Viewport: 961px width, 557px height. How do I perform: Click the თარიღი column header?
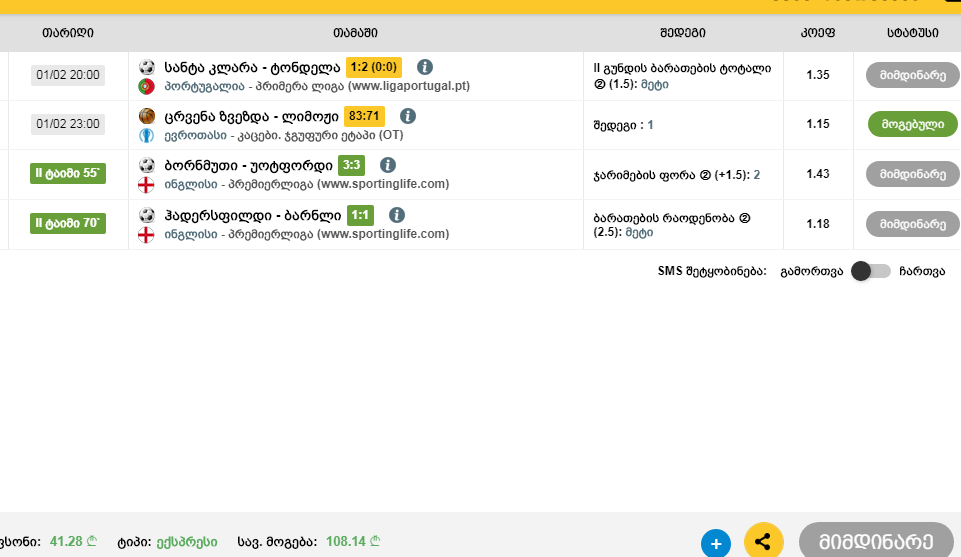[x=67, y=33]
